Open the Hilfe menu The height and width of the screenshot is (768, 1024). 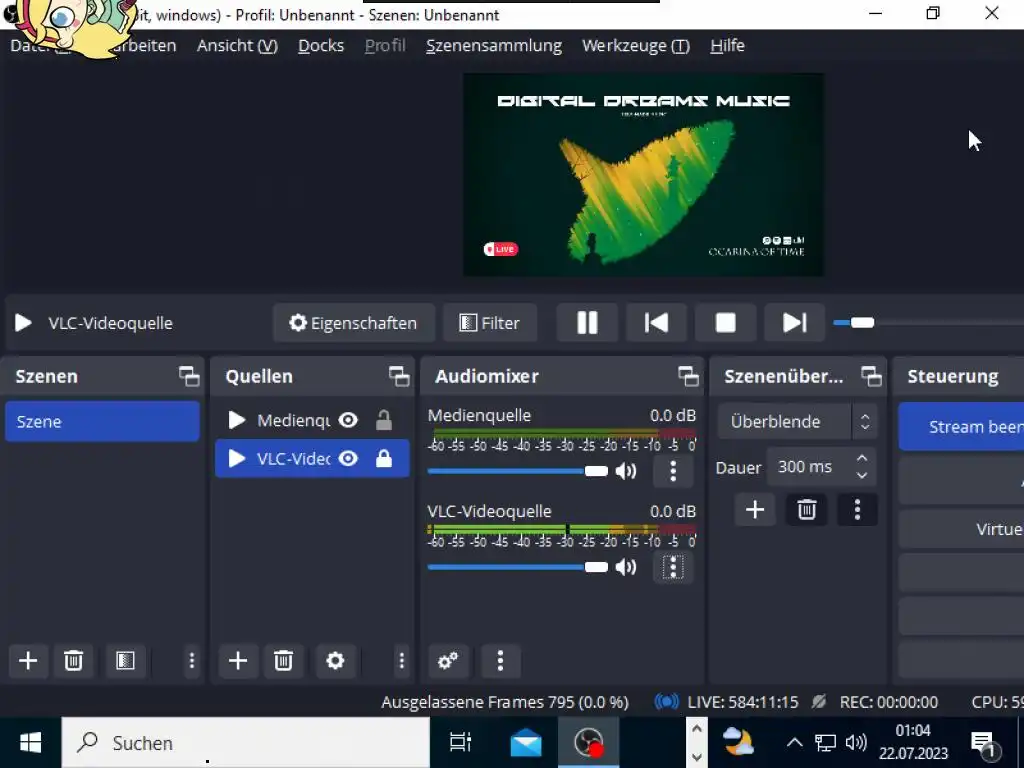pyautogui.click(x=727, y=46)
